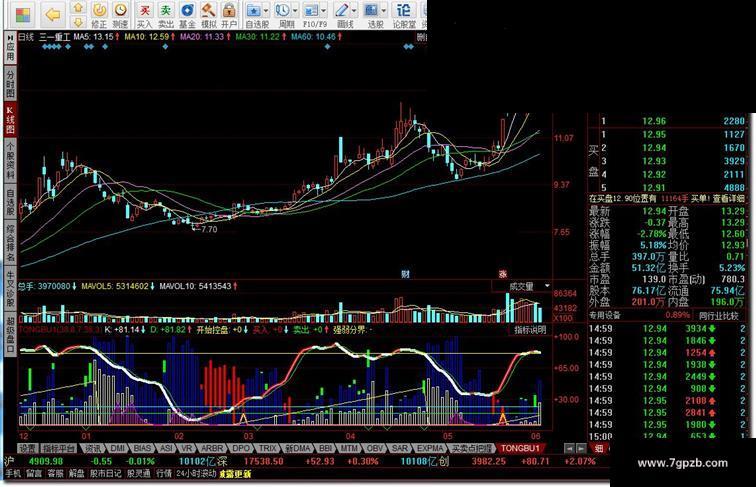Select the BIAS indicator tab
This screenshot has width=756, height=487.
tap(142, 448)
